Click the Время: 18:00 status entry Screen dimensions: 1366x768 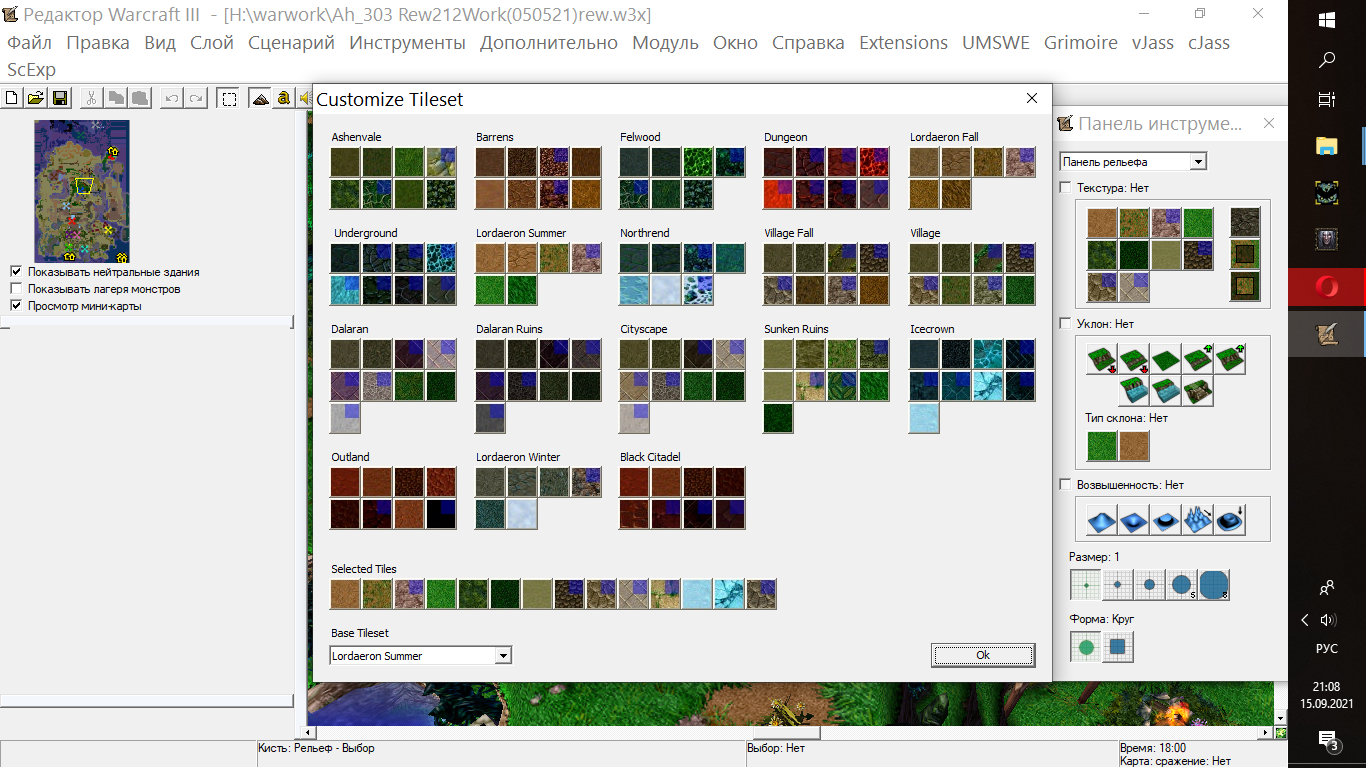[x=1152, y=748]
